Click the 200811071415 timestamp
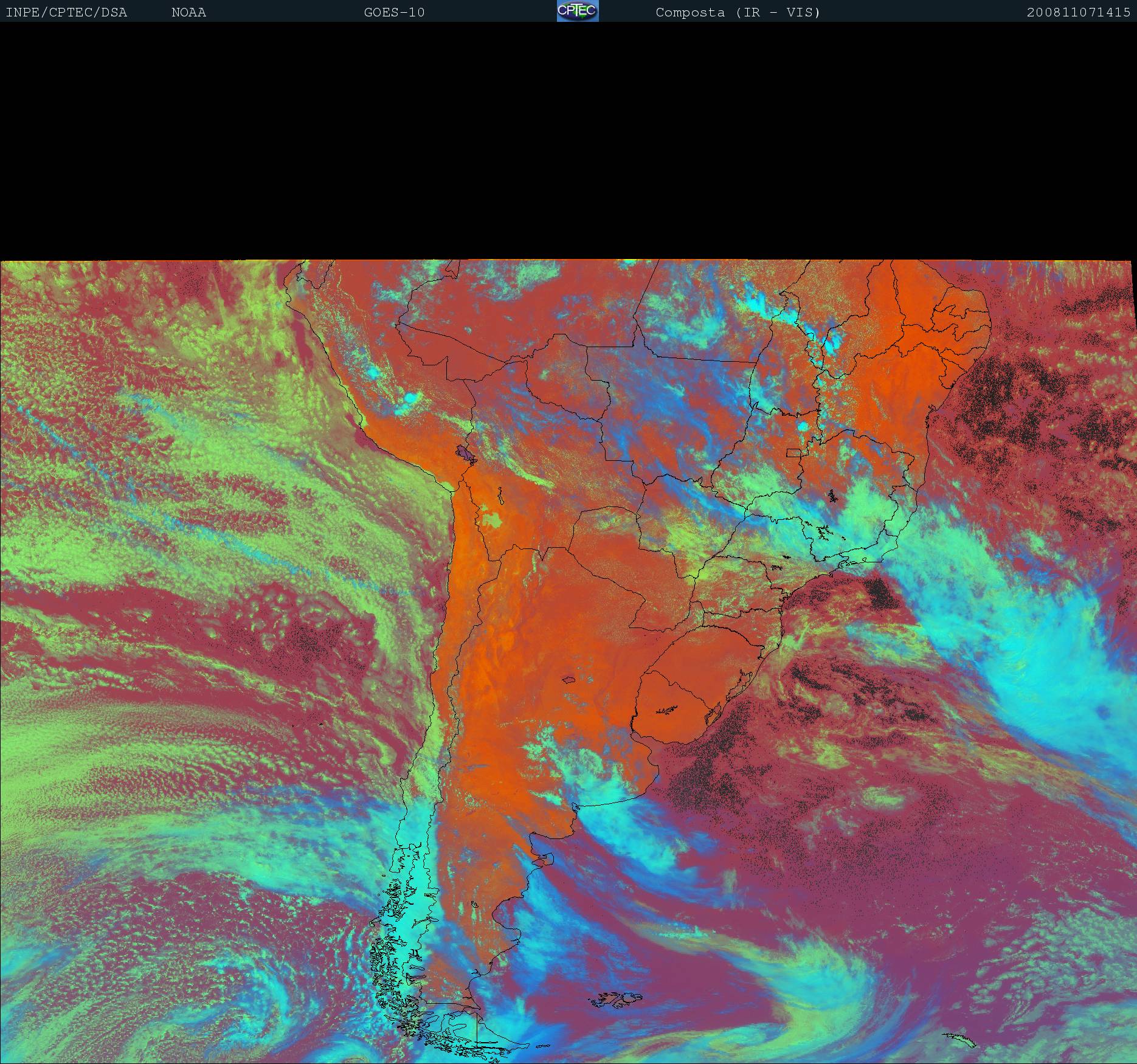This screenshot has height=1064, width=1137. point(1078,13)
